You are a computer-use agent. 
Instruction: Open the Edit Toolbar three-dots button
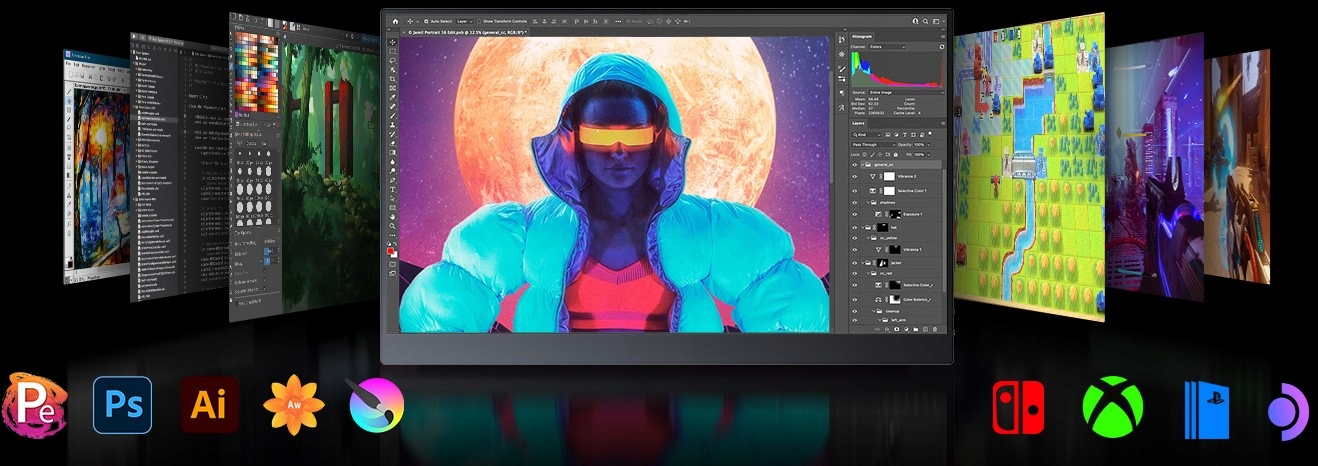[393, 234]
